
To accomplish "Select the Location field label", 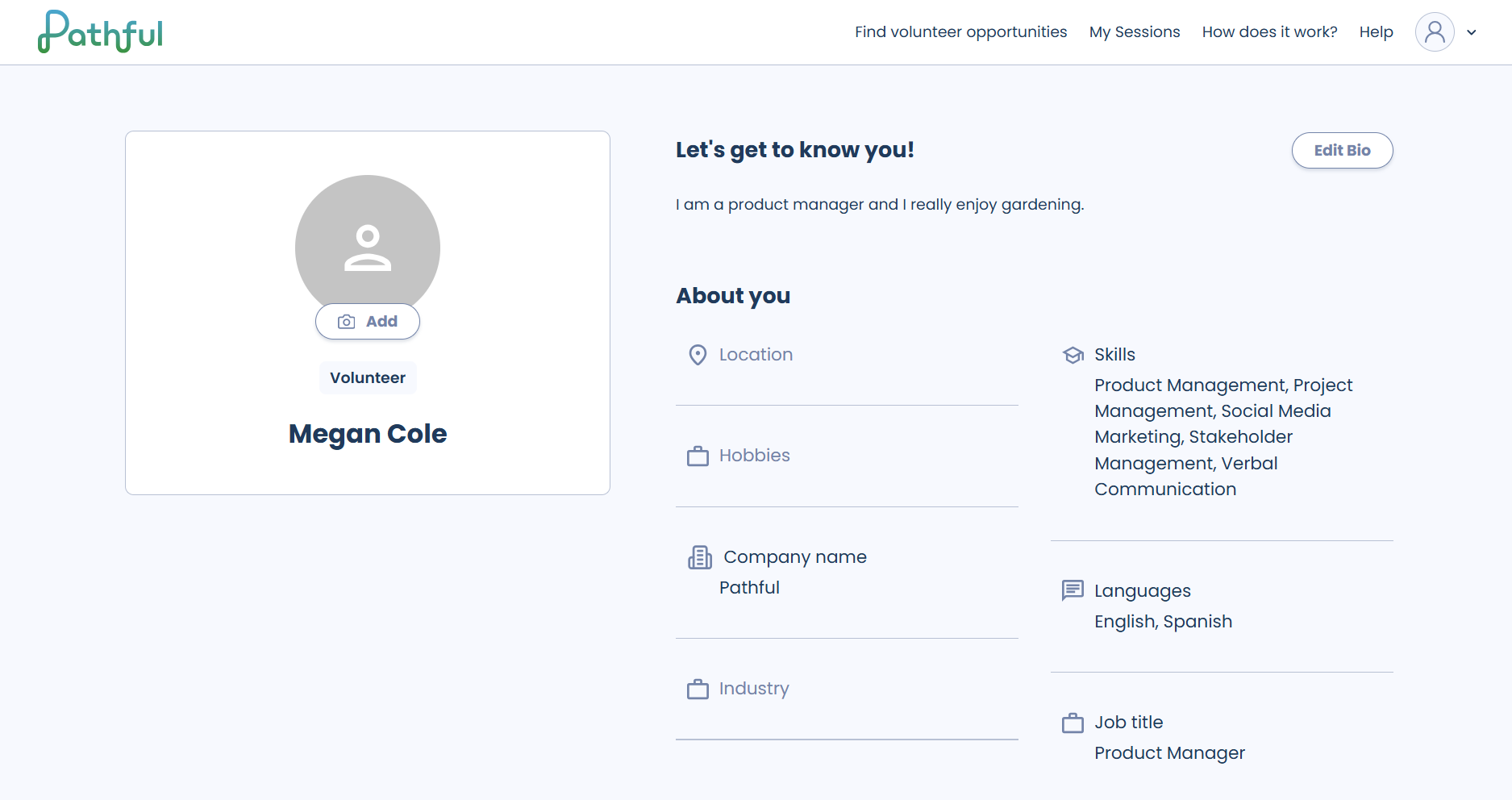I will pos(756,355).
